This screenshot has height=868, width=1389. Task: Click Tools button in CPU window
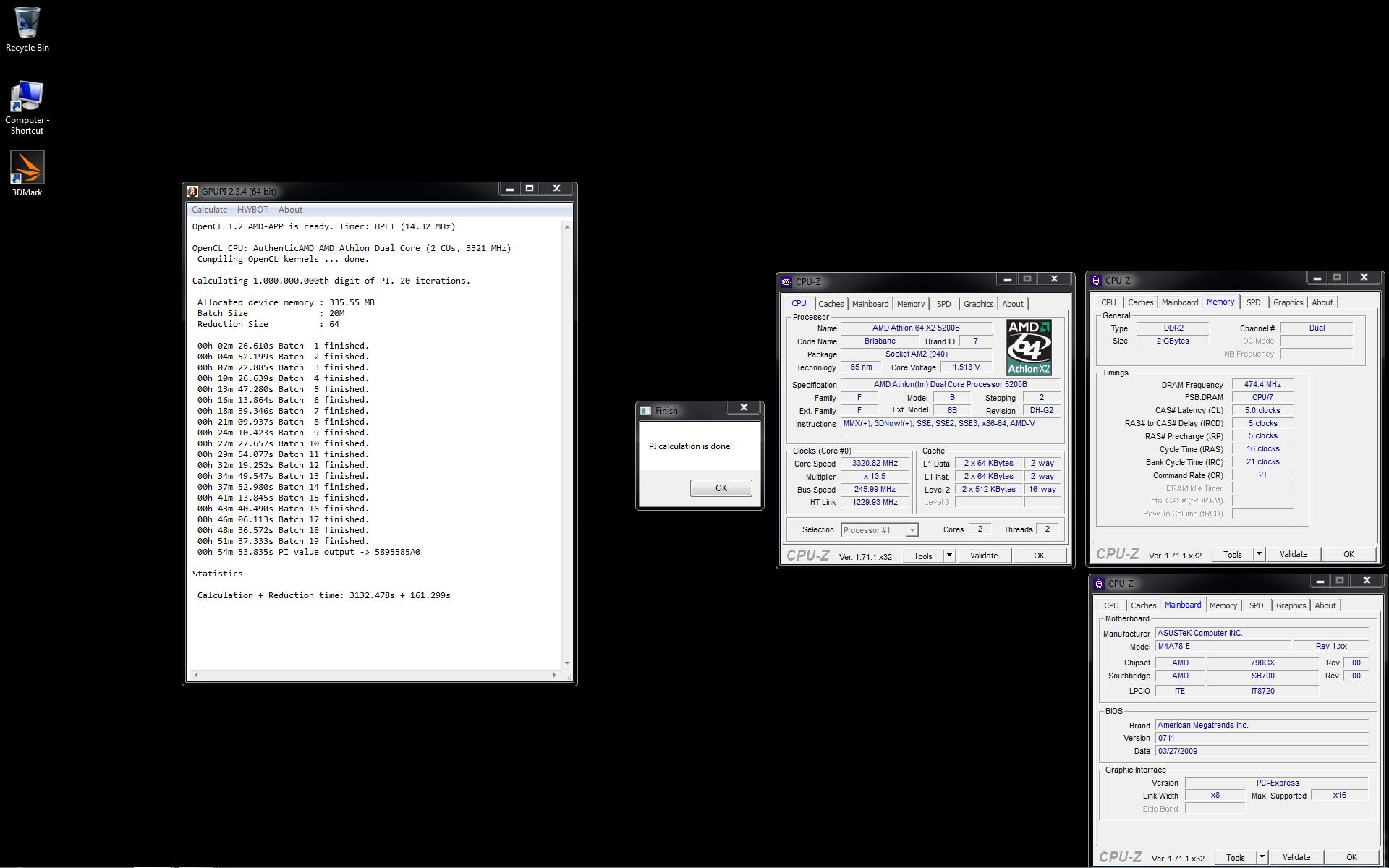[922, 556]
